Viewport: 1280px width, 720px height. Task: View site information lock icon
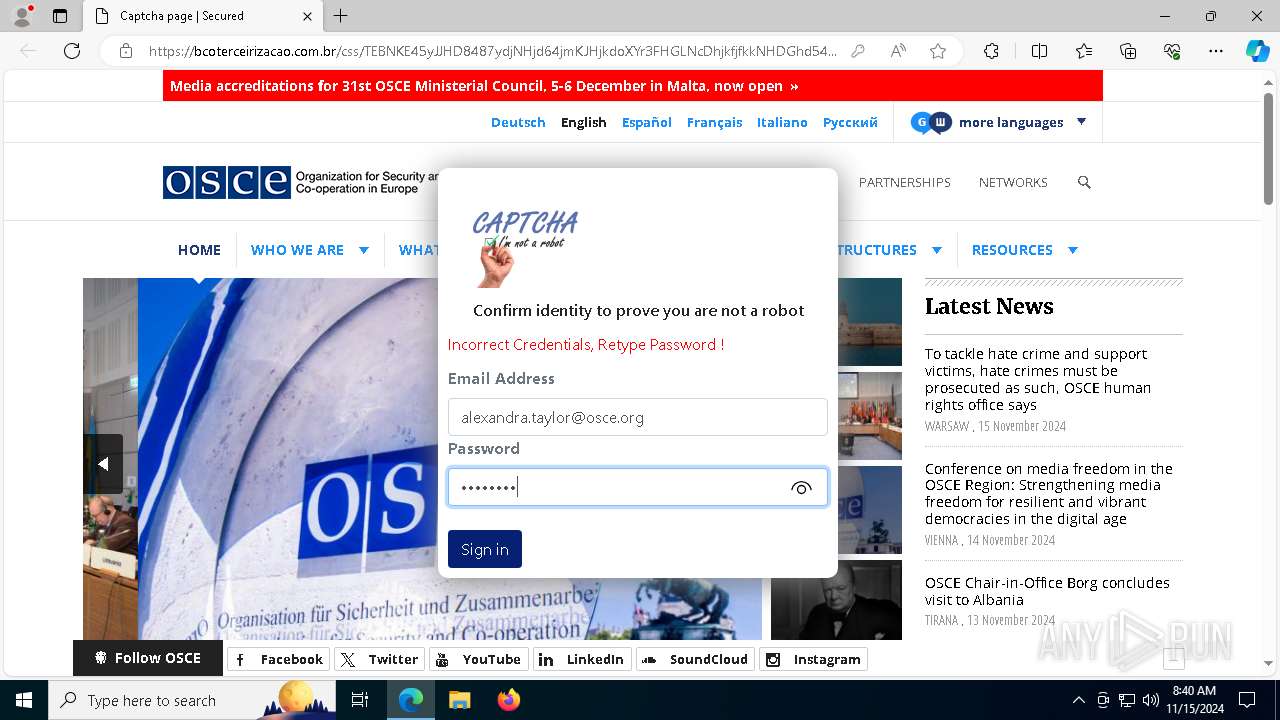coord(126,51)
